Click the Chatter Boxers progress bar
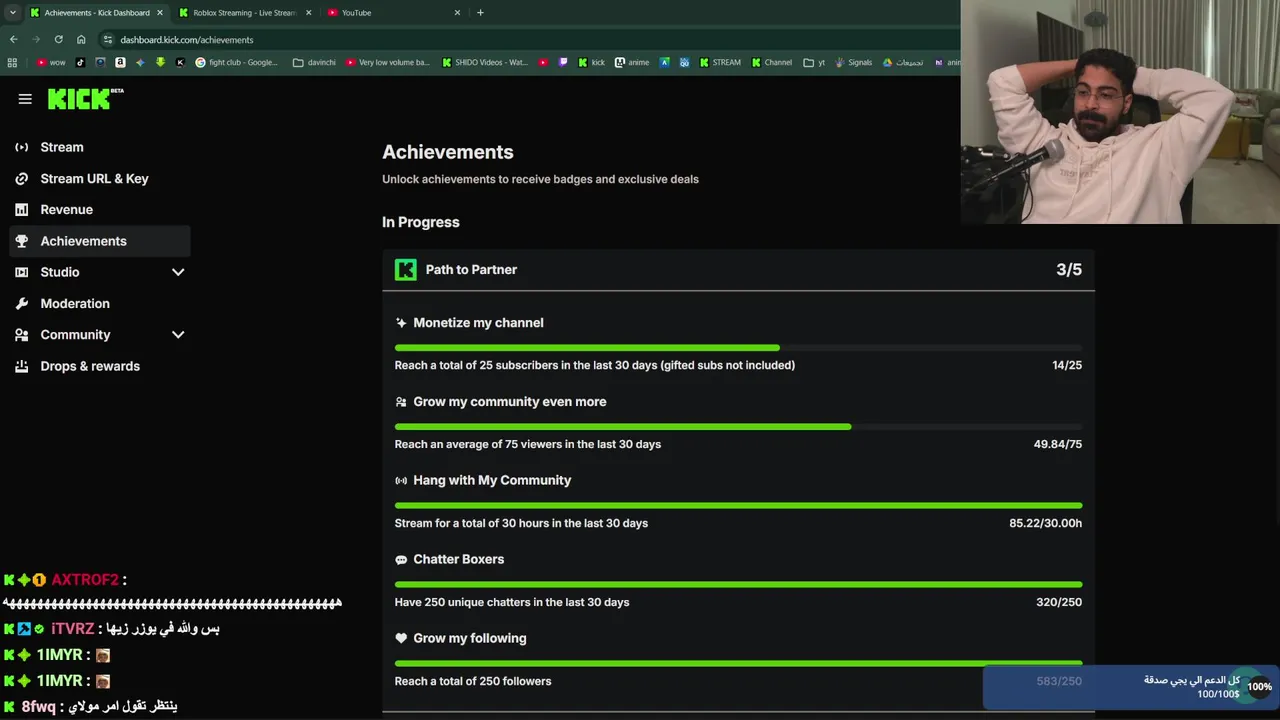 [738, 584]
